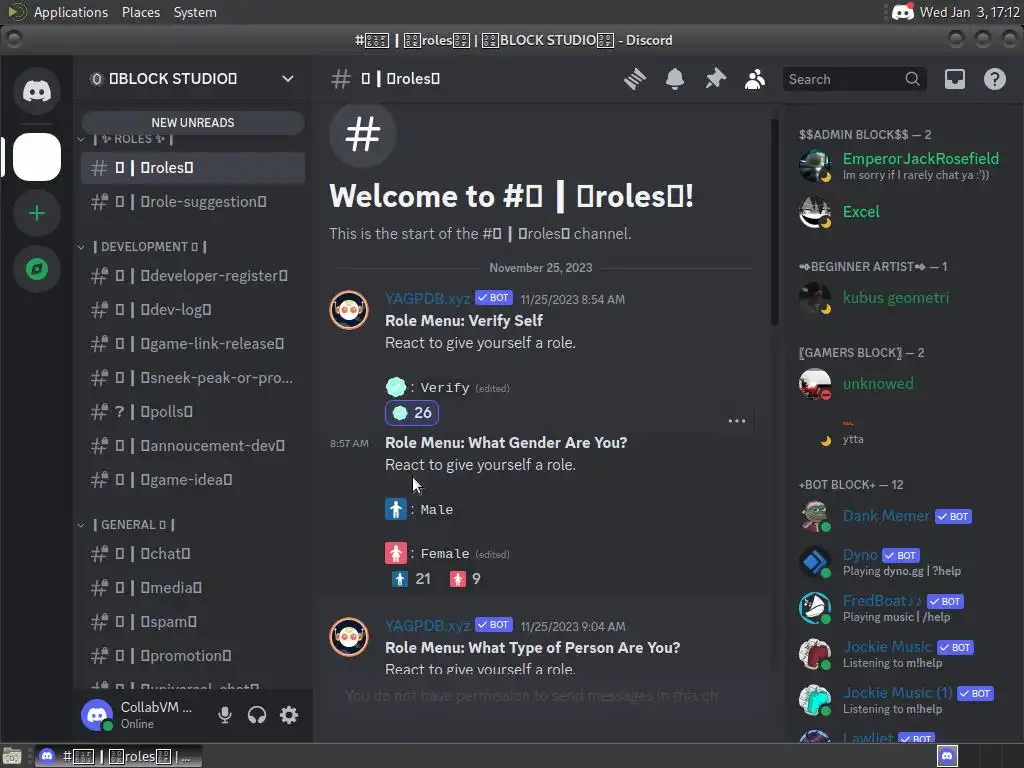Screen dimensions: 1024x768
Task: Open the dev-log channel
Action: (193, 310)
